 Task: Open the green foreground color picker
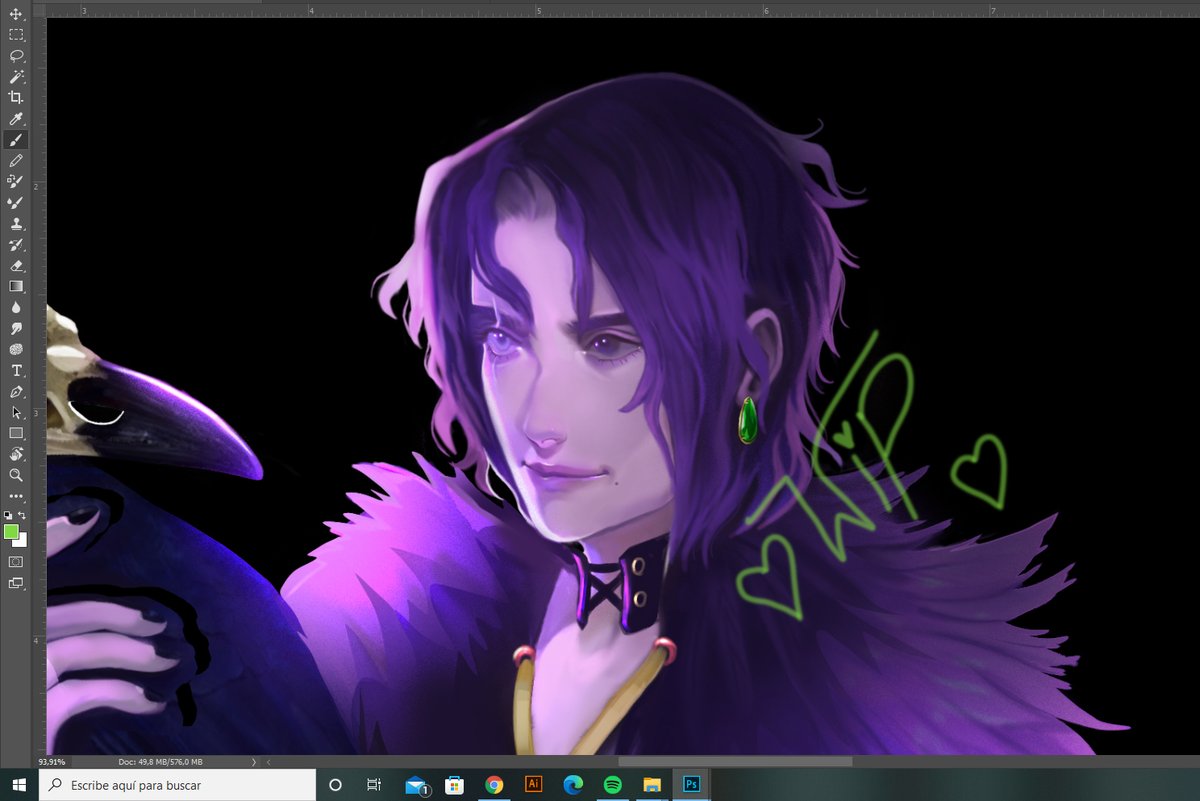[x=10, y=531]
